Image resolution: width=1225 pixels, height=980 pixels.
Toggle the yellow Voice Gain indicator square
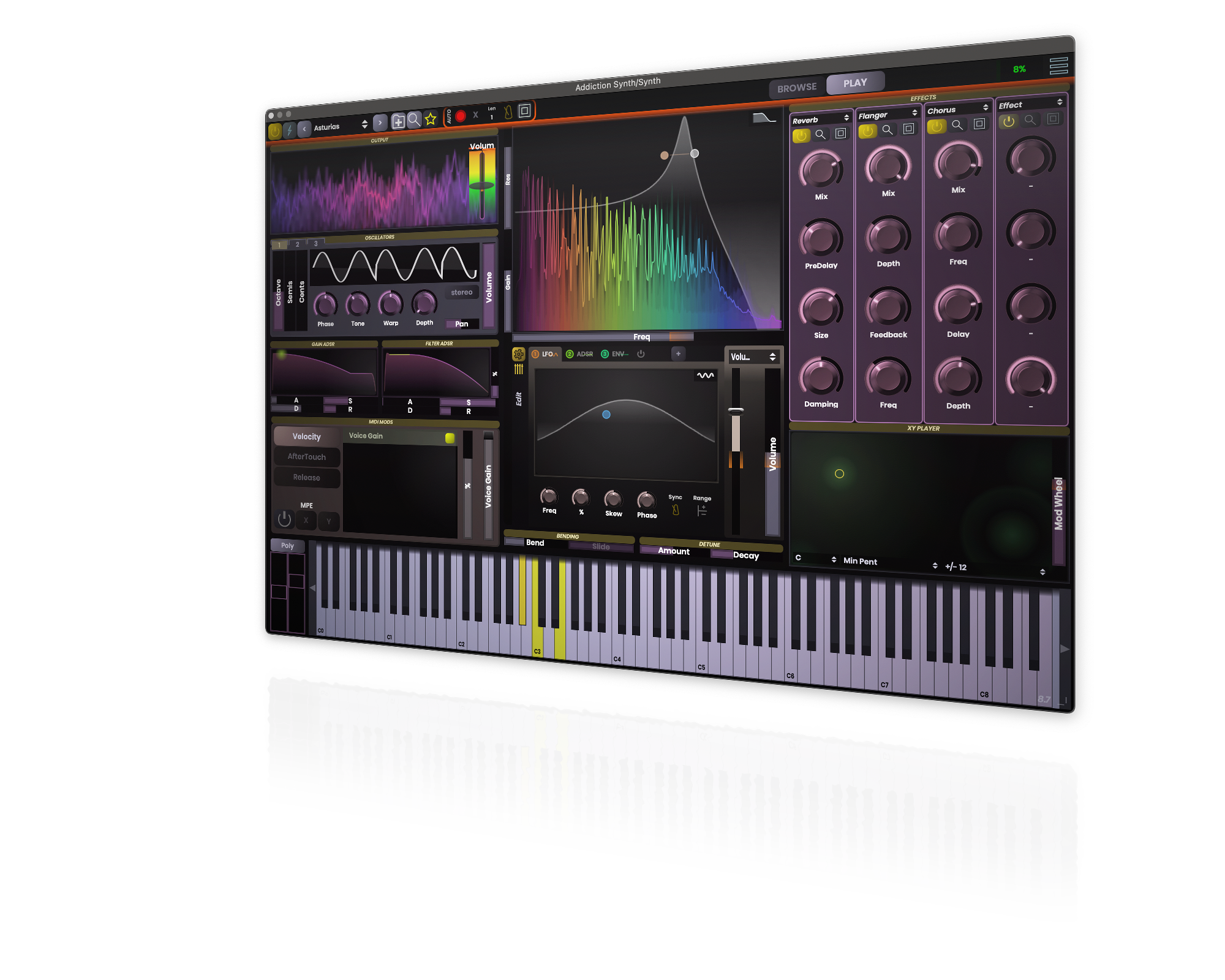[450, 438]
